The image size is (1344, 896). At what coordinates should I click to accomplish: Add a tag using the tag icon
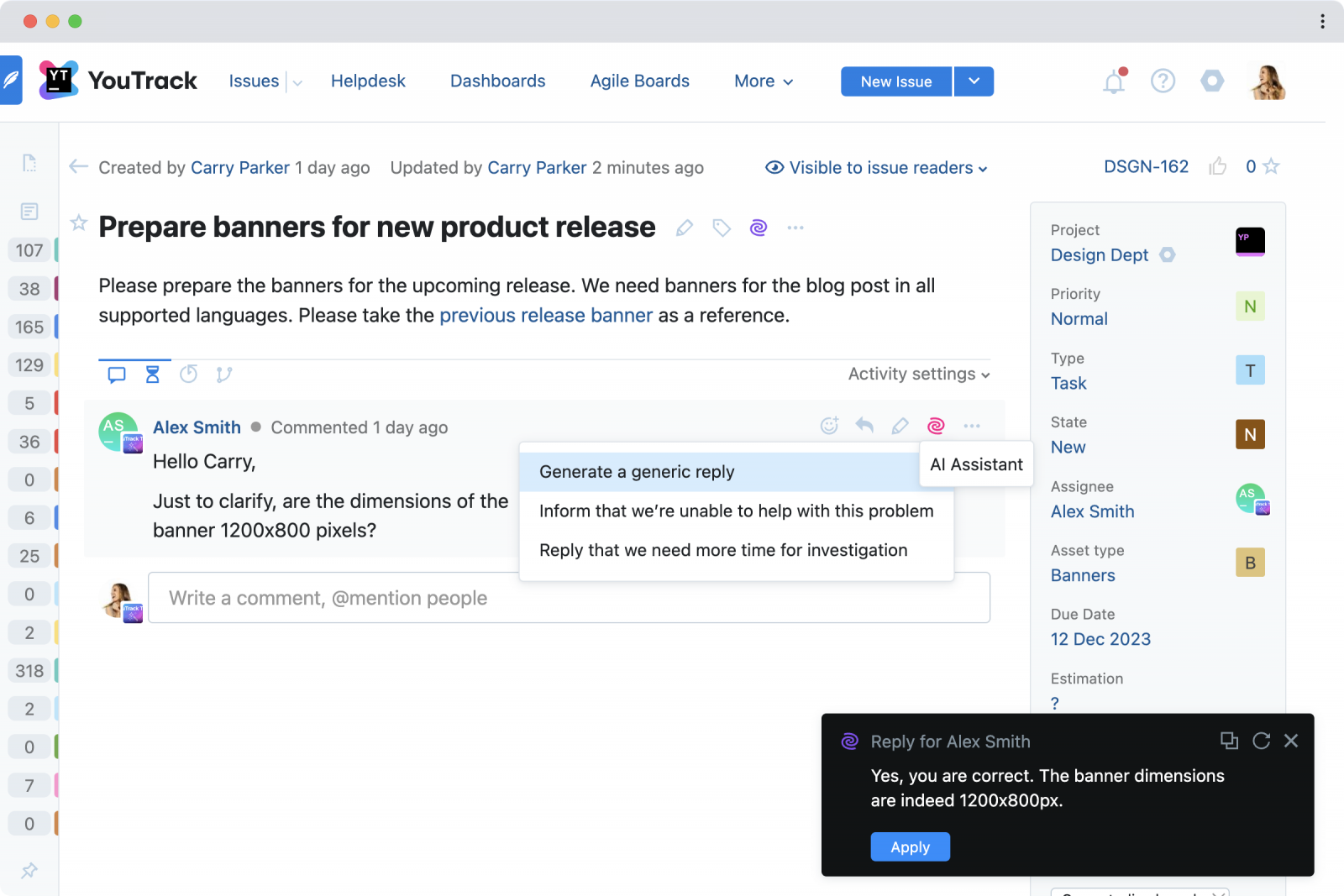tap(722, 228)
